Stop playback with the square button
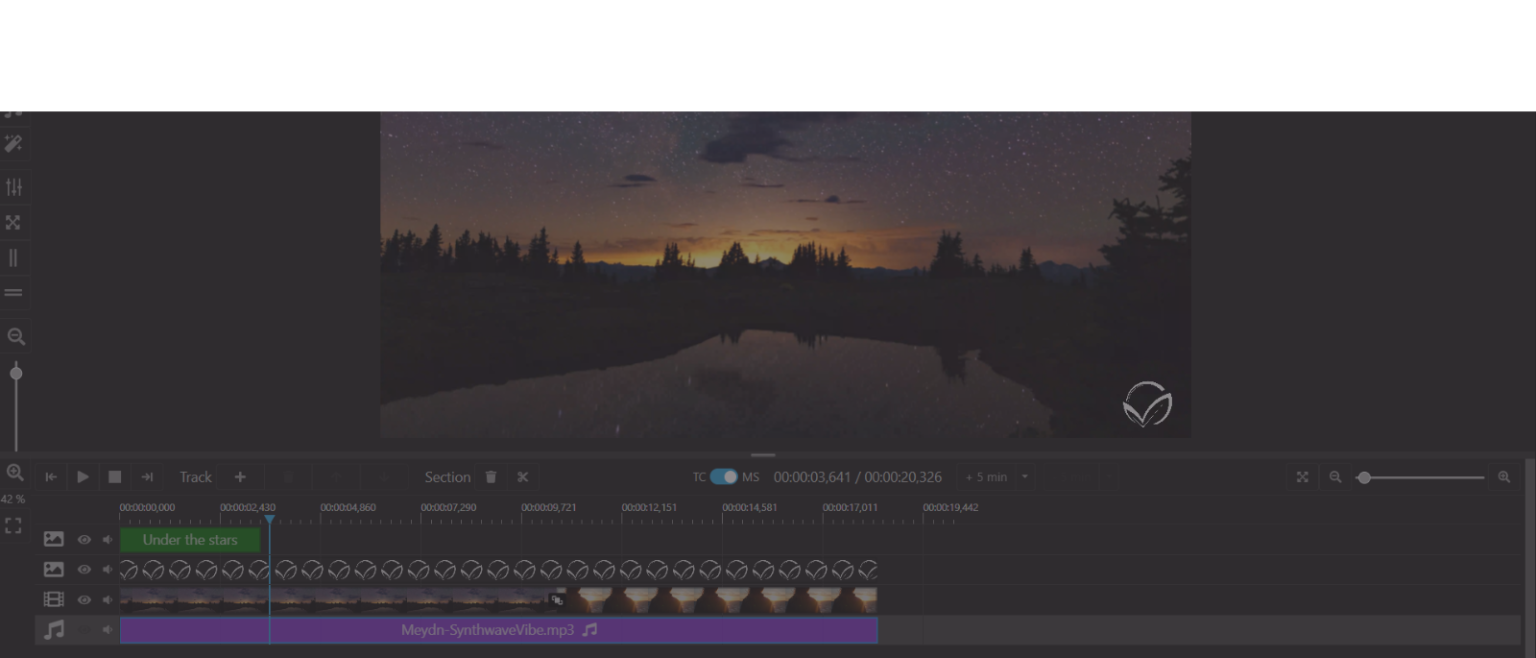The height and width of the screenshot is (658, 1536). pyautogui.click(x=115, y=477)
